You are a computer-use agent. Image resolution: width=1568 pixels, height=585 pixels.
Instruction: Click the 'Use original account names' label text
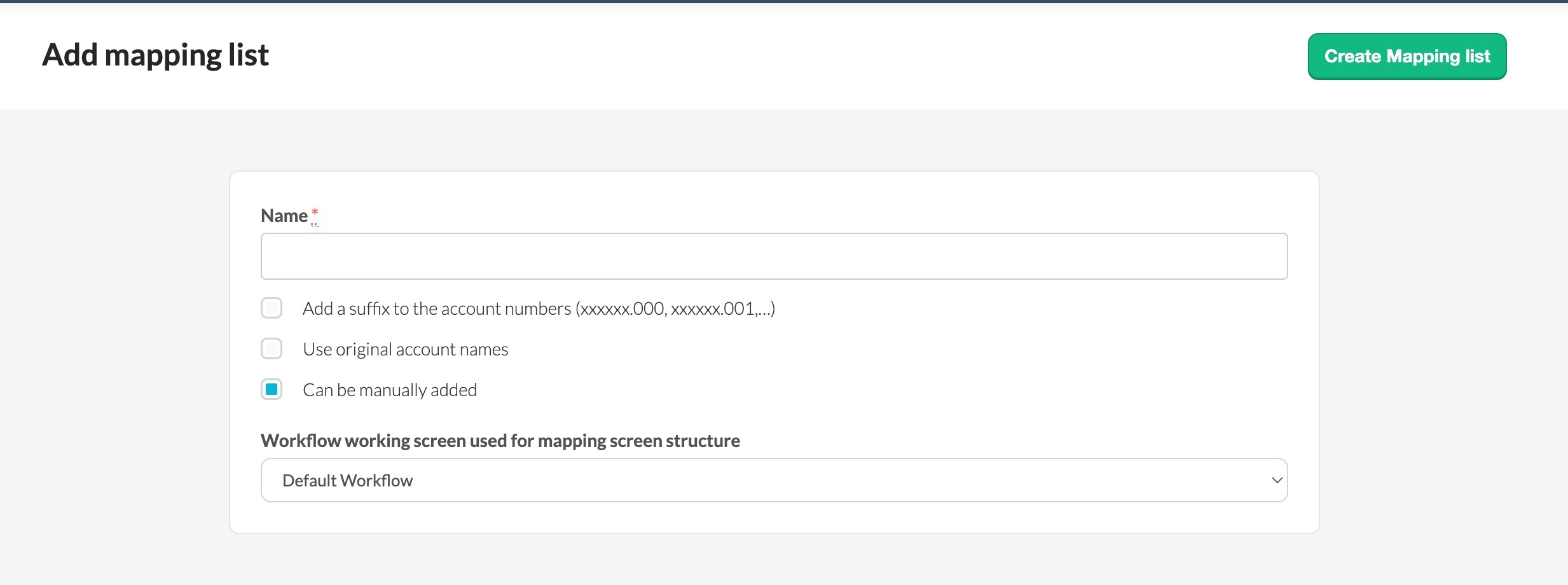point(405,350)
